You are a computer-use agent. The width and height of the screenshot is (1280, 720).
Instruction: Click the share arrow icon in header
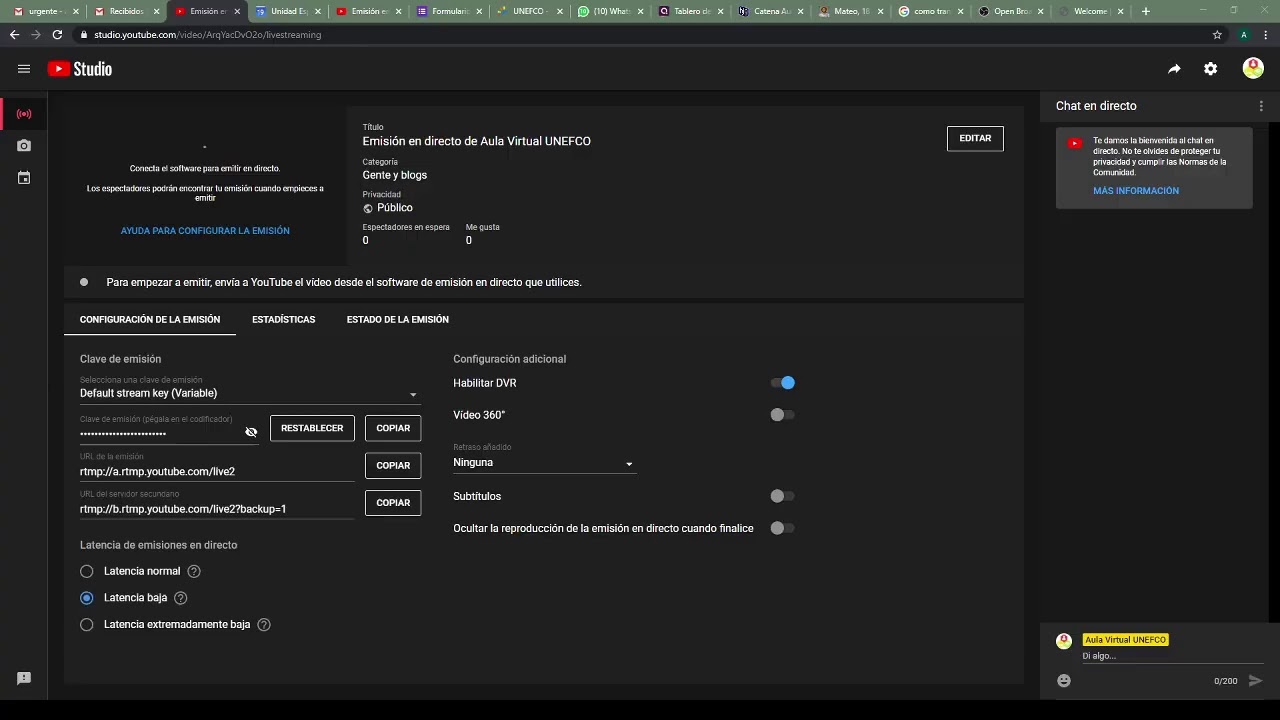click(1174, 69)
